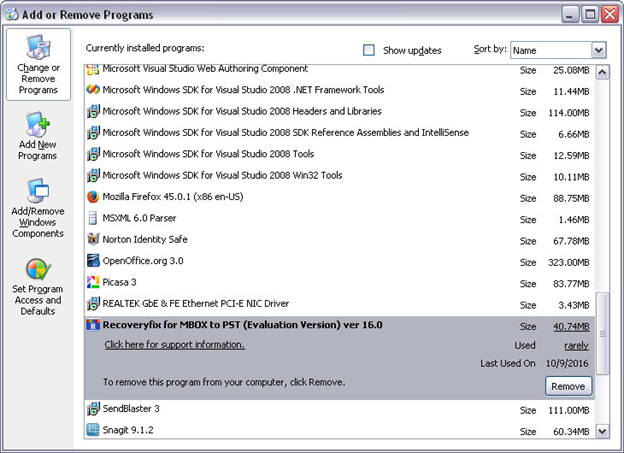
Task: Click the MSXML 6.0 Parser icon
Action: point(93,218)
